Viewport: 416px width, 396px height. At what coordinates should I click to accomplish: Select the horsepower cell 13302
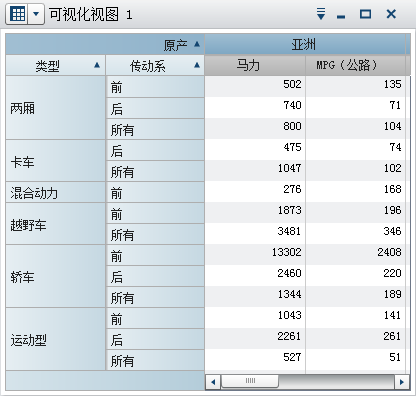click(255, 254)
